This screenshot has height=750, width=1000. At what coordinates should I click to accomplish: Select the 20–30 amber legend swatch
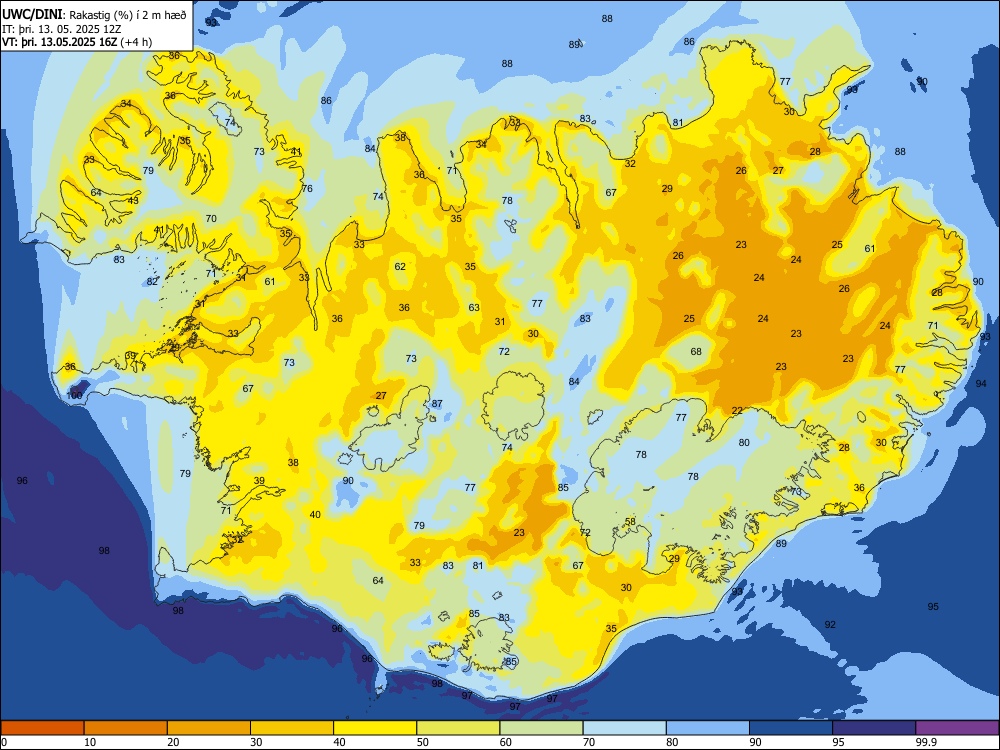point(209,728)
